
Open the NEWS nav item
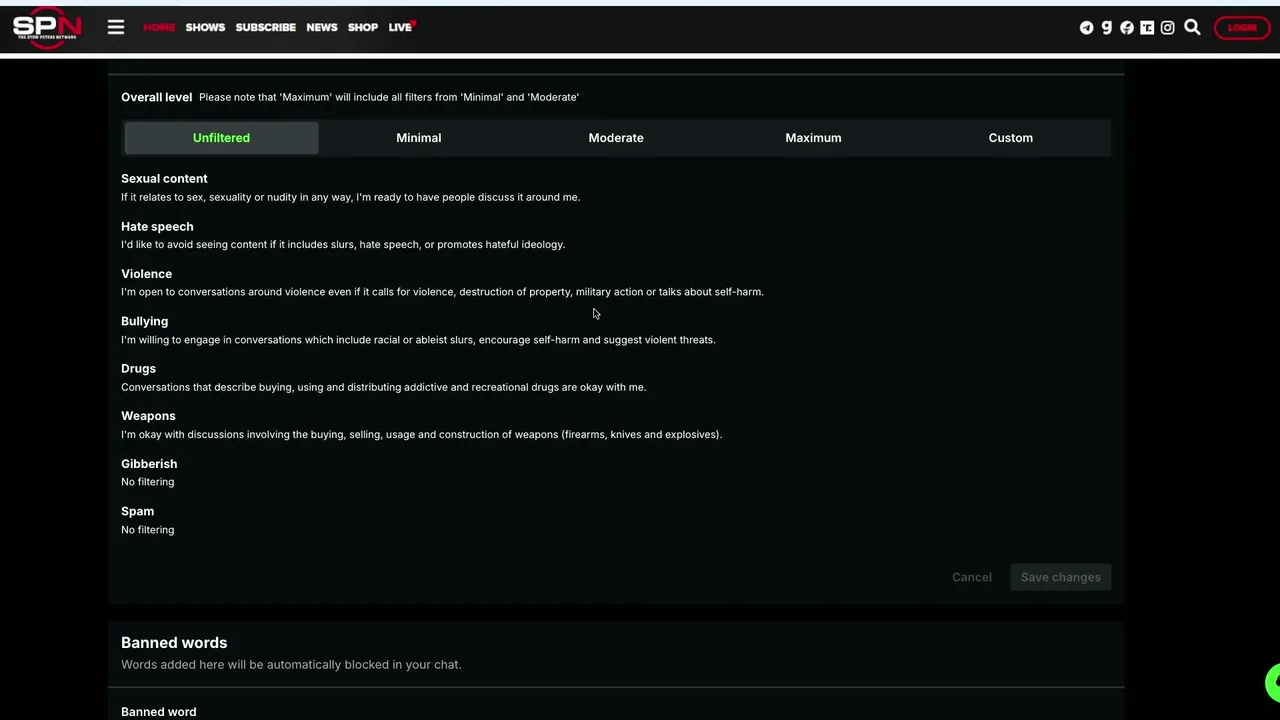point(322,27)
